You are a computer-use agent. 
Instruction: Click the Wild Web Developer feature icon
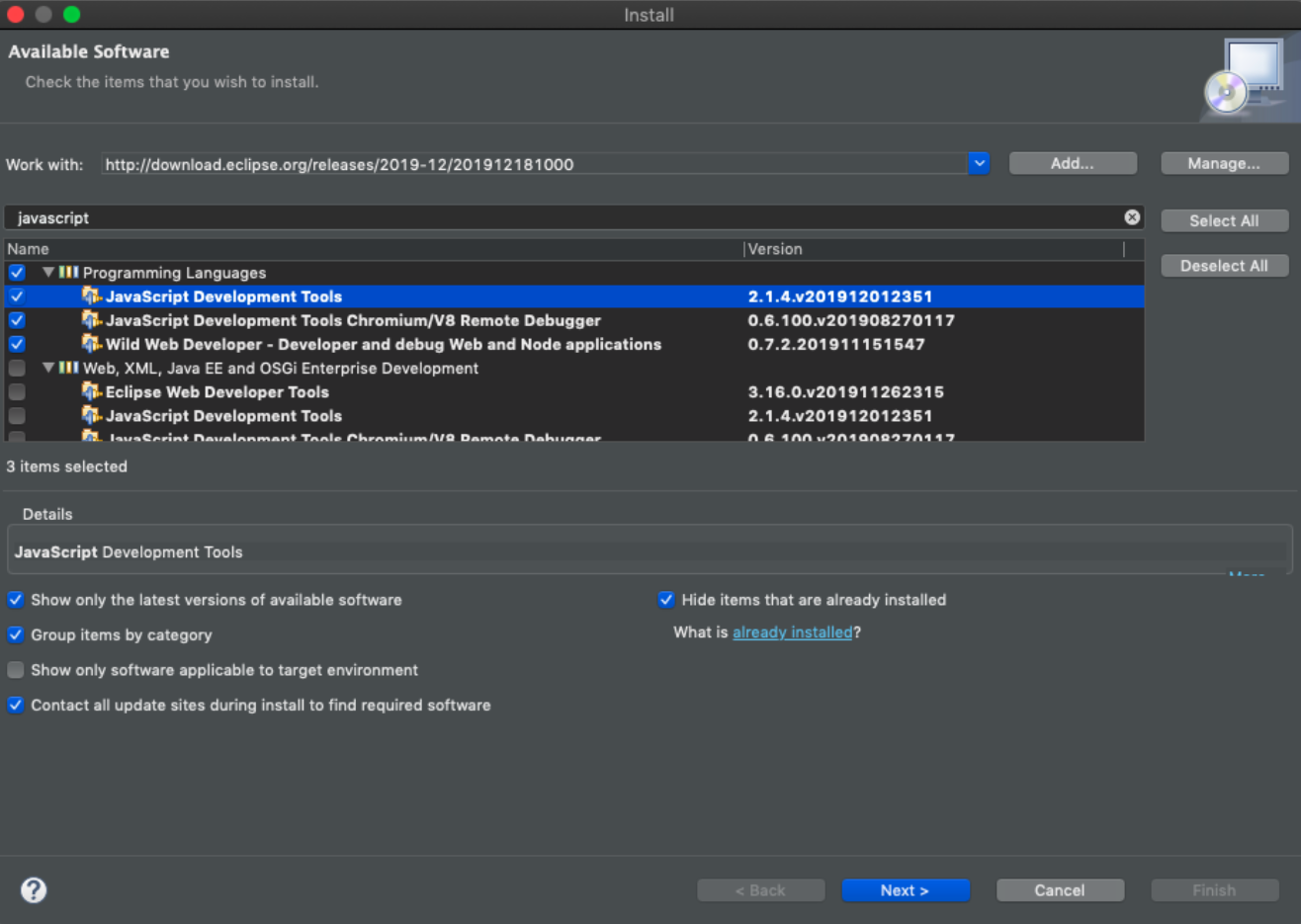(x=91, y=344)
